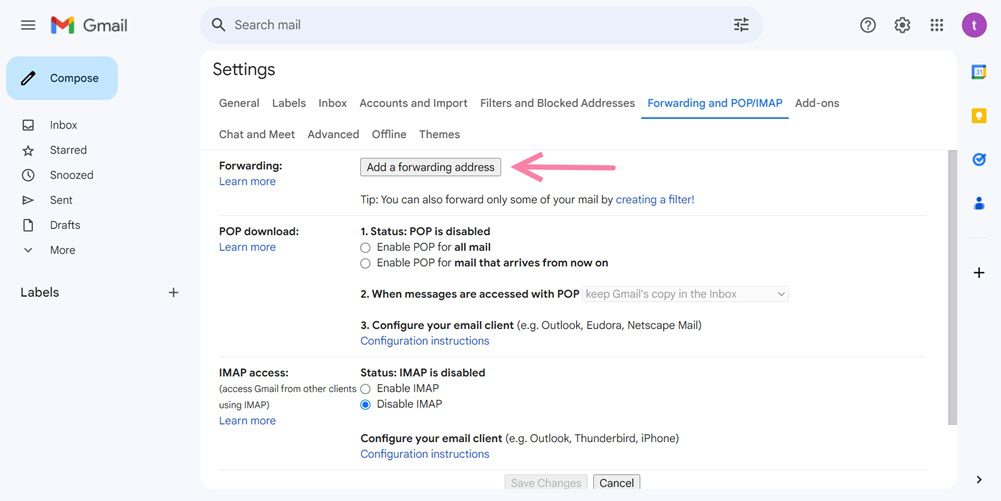This screenshot has width=1001, height=501.
Task: Click Add a forwarding address button
Action: 430,167
